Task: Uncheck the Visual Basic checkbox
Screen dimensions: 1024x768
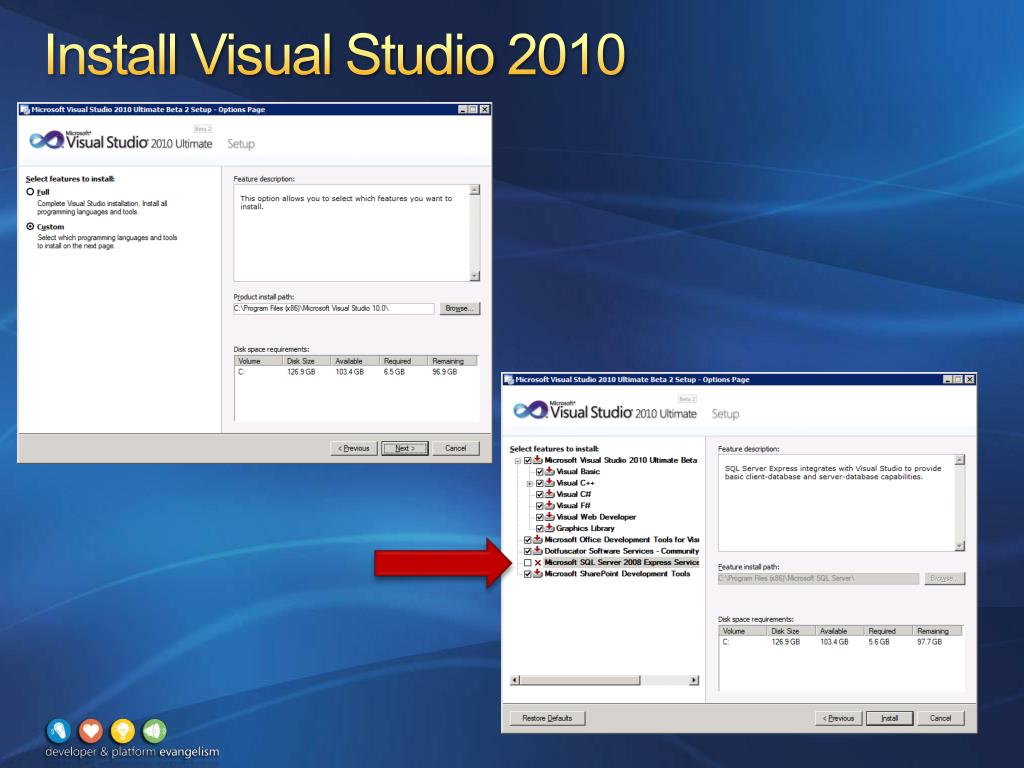Action: pyautogui.click(x=539, y=472)
